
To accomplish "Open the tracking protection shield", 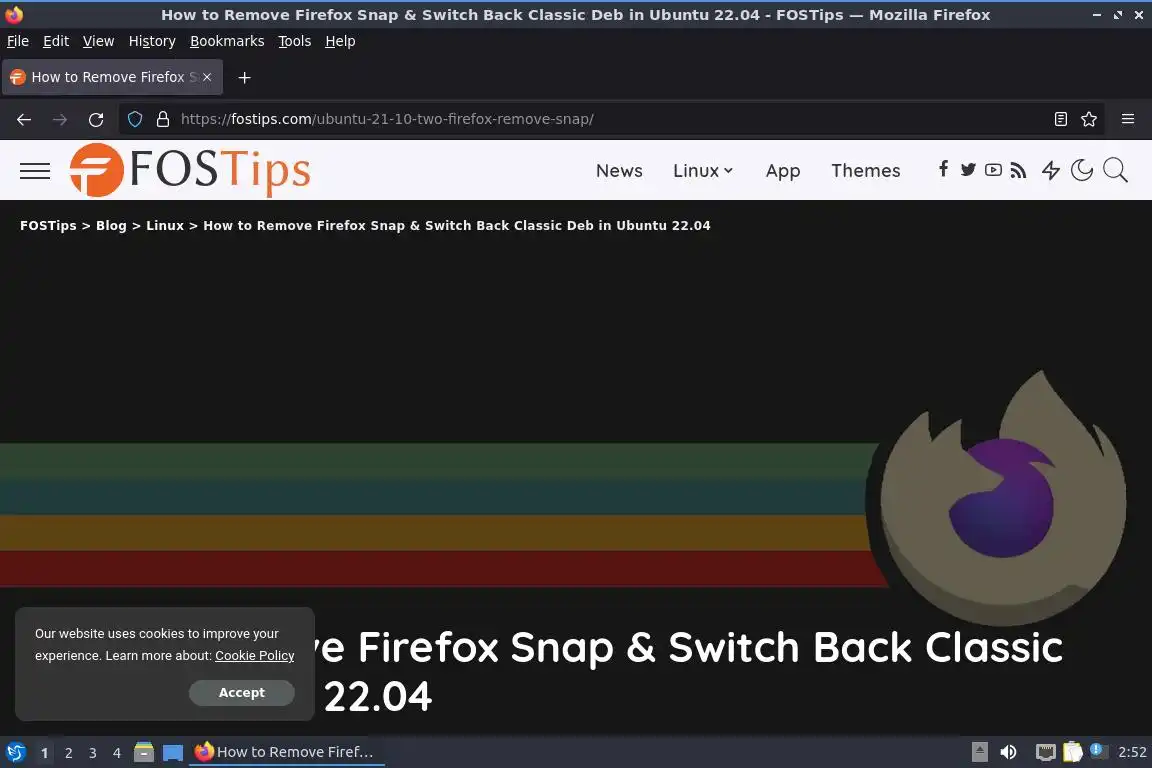I will pos(135,119).
